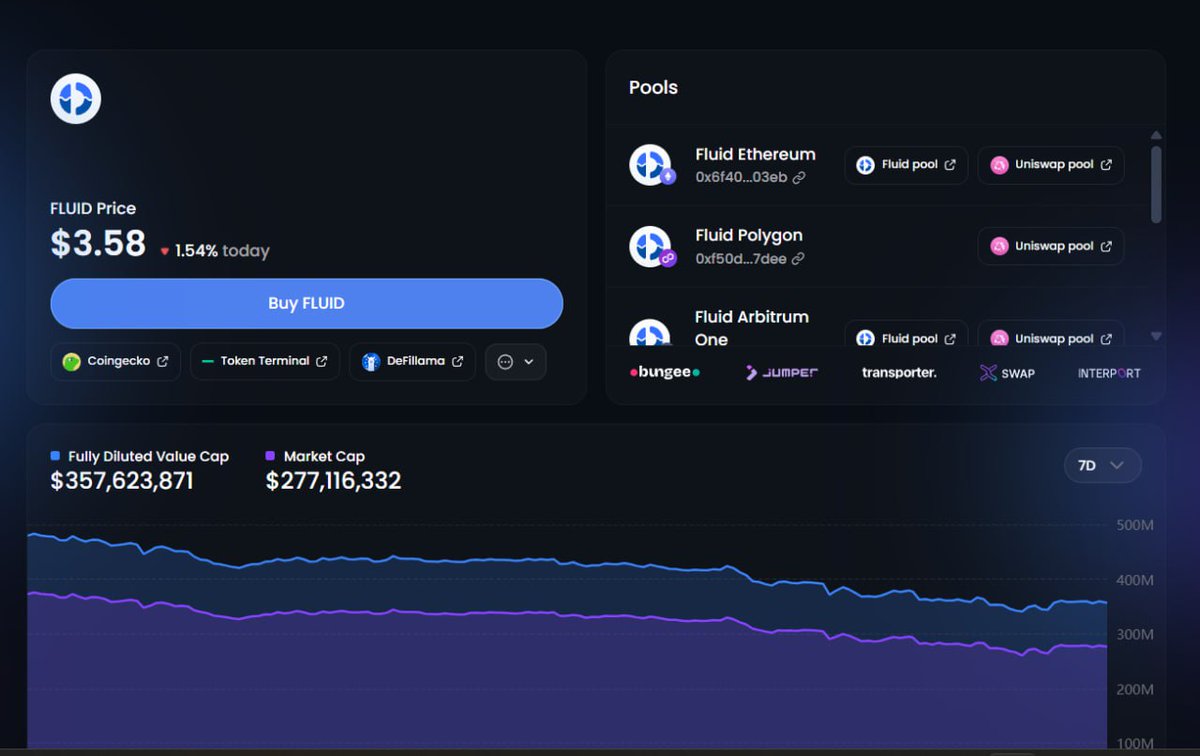Click the Jumper bridge logo
This screenshot has height=756, width=1200.
(x=782, y=373)
